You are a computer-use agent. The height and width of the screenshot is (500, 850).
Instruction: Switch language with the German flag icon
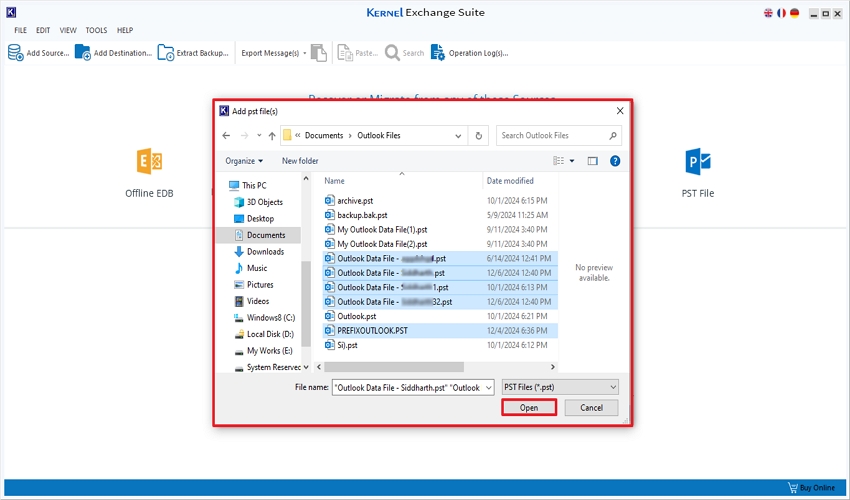coord(794,13)
